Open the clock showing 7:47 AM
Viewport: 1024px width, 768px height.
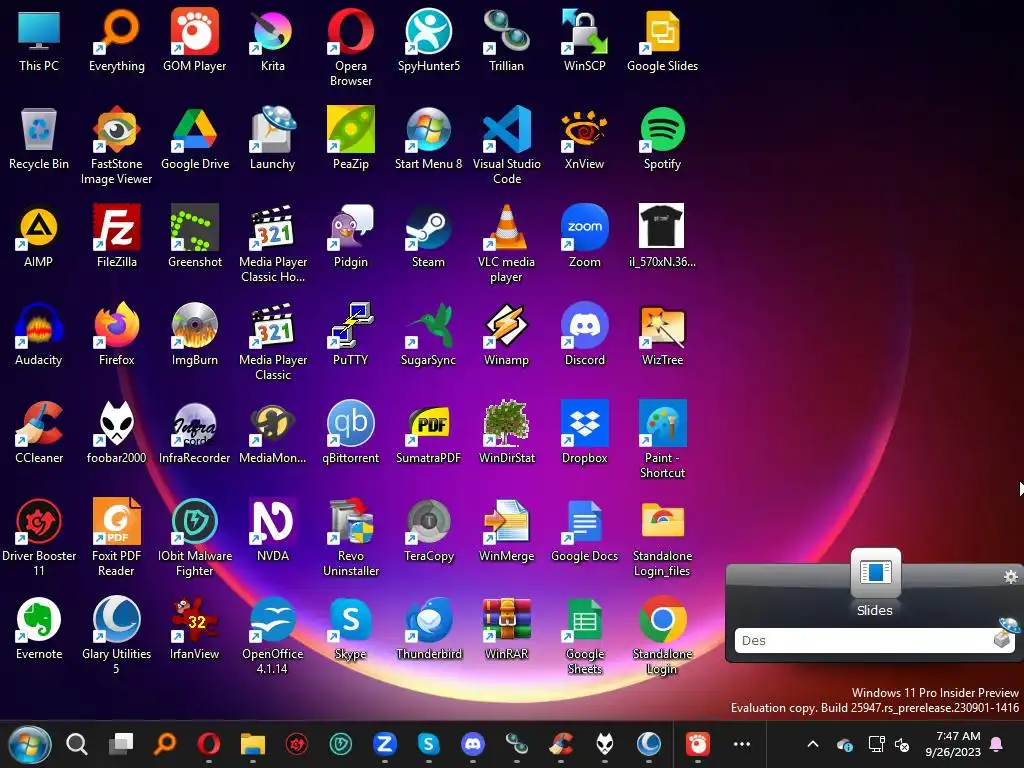pos(953,744)
